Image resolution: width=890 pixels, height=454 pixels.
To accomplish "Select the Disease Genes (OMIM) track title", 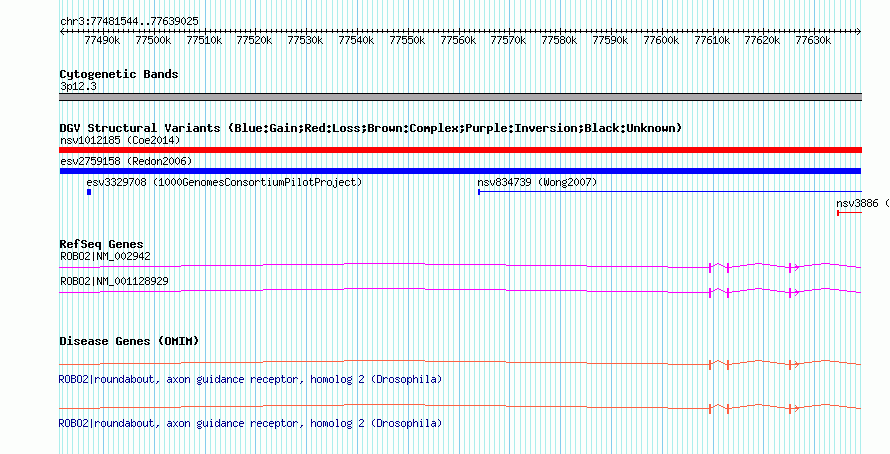I will (x=129, y=342).
